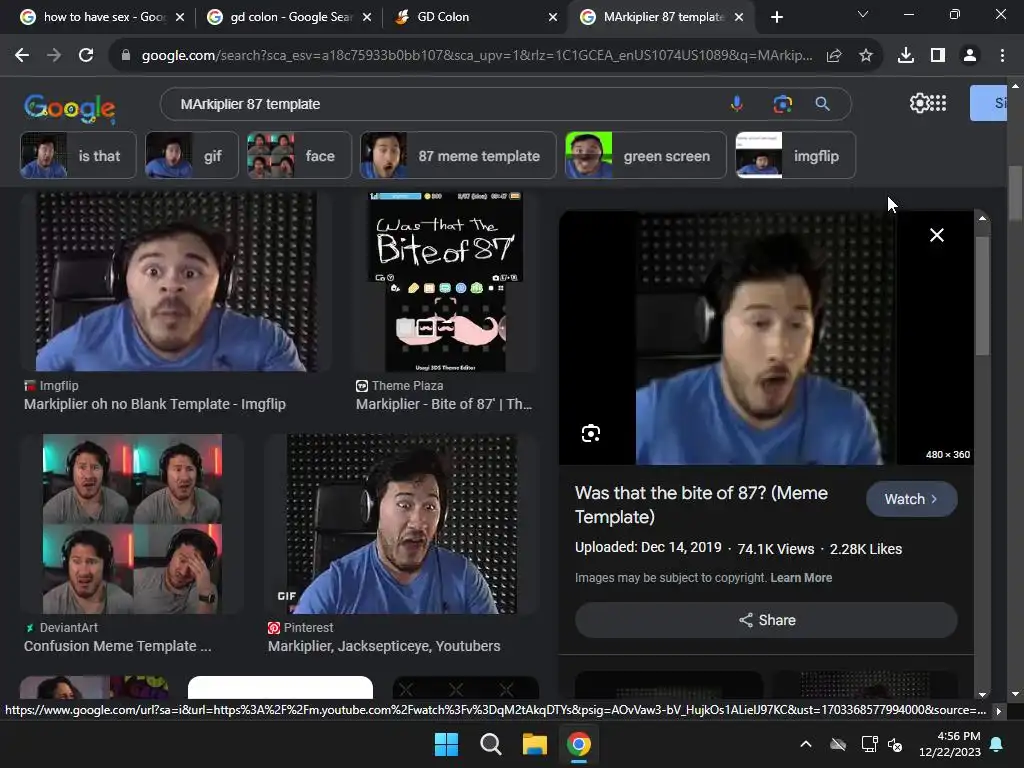
Task: Open DeviantArt Confusion Meme thumbnail
Action: click(x=133, y=524)
